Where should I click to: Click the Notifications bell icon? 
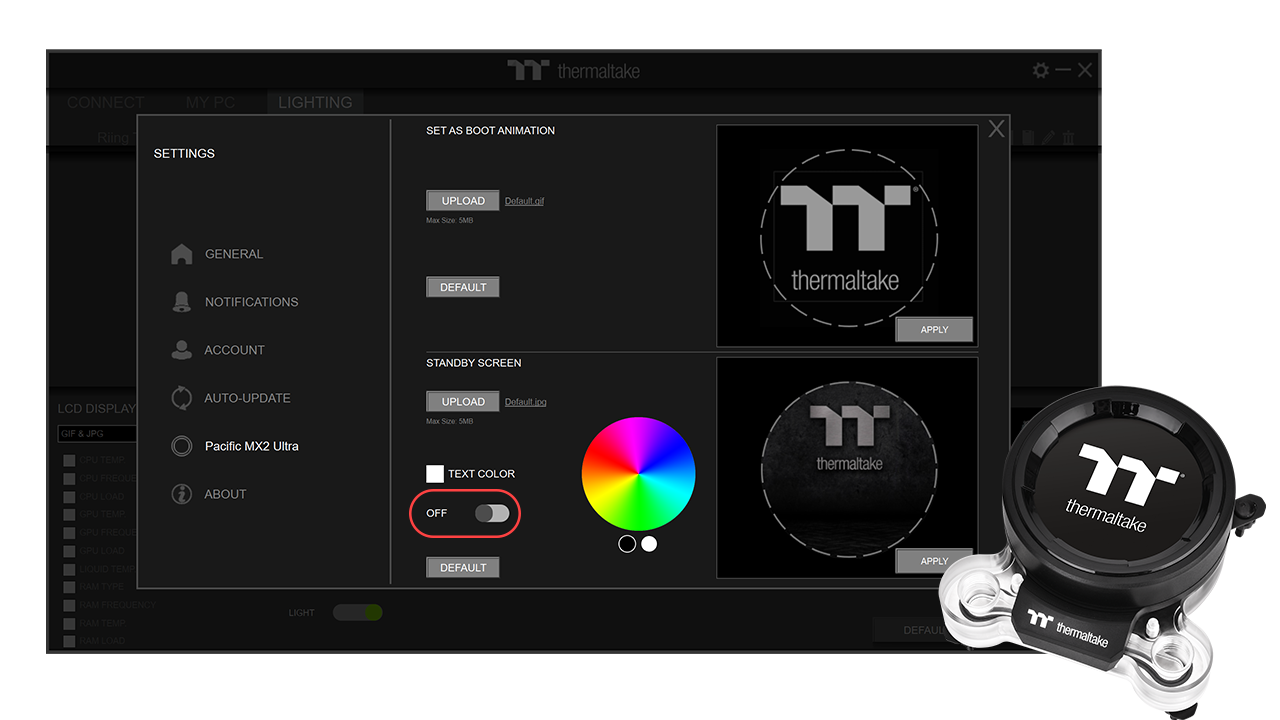[x=181, y=302]
